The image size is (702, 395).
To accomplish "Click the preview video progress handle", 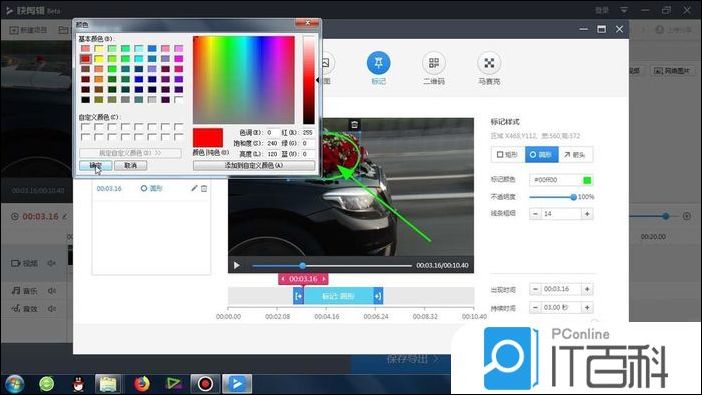I will tap(303, 266).
